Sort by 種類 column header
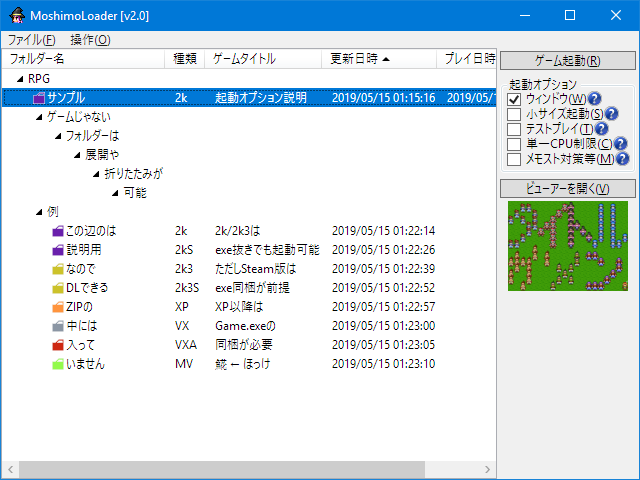 coord(184,59)
